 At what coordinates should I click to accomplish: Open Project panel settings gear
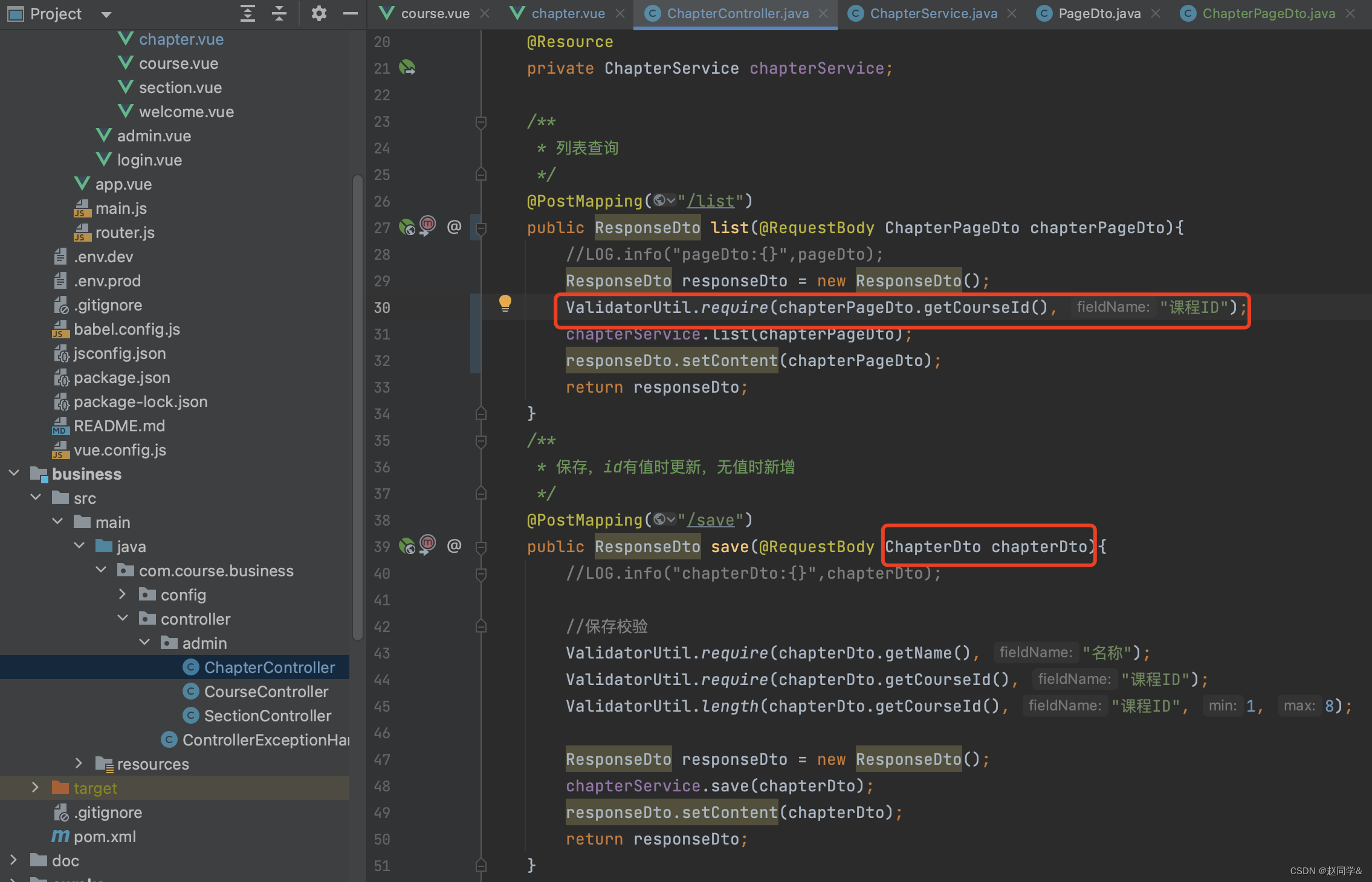pos(319,13)
